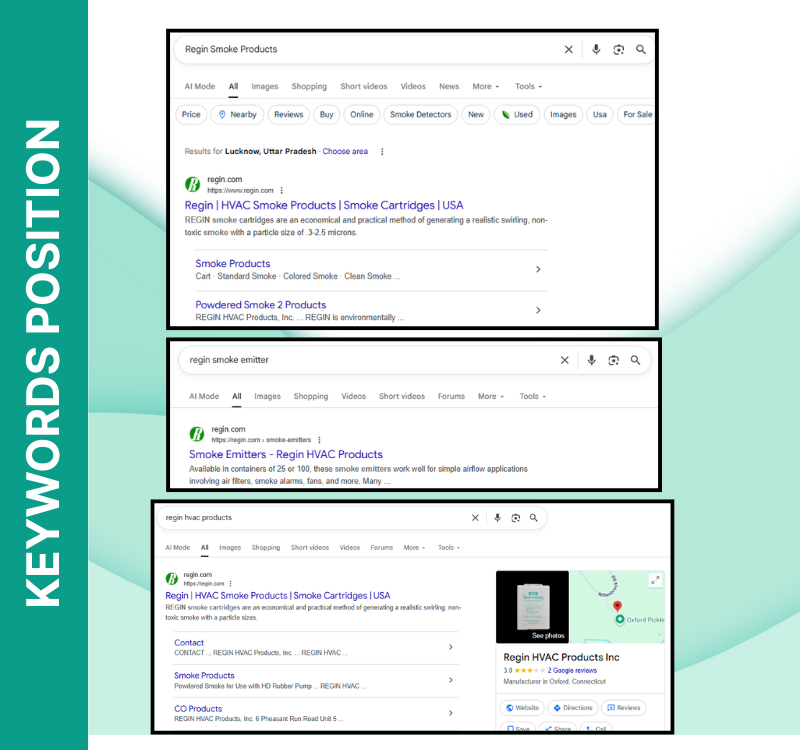Image resolution: width=800 pixels, height=750 pixels.
Task: Click the Directions button in knowledge panel
Action: click(x=572, y=708)
